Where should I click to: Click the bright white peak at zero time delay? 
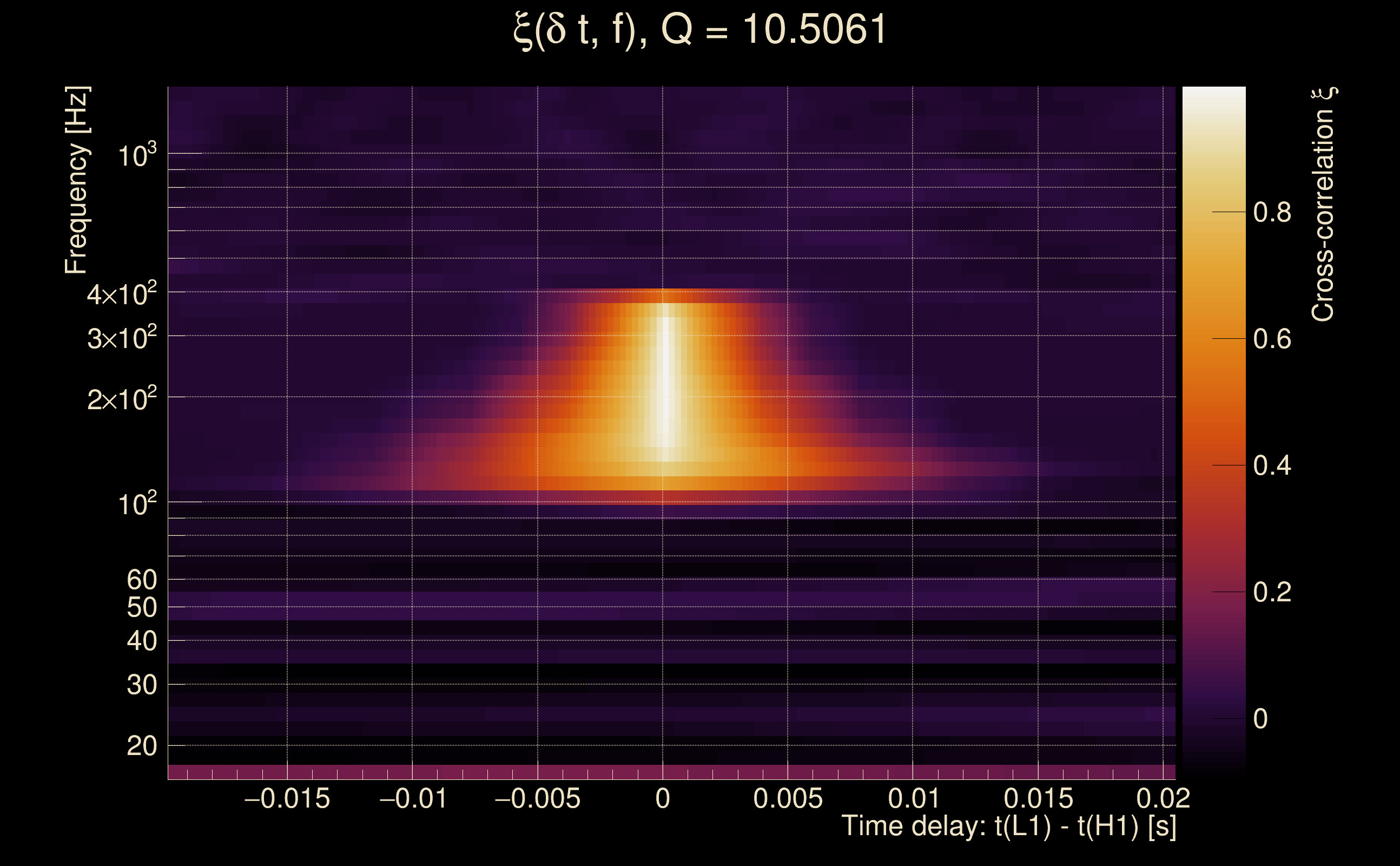pos(664,378)
